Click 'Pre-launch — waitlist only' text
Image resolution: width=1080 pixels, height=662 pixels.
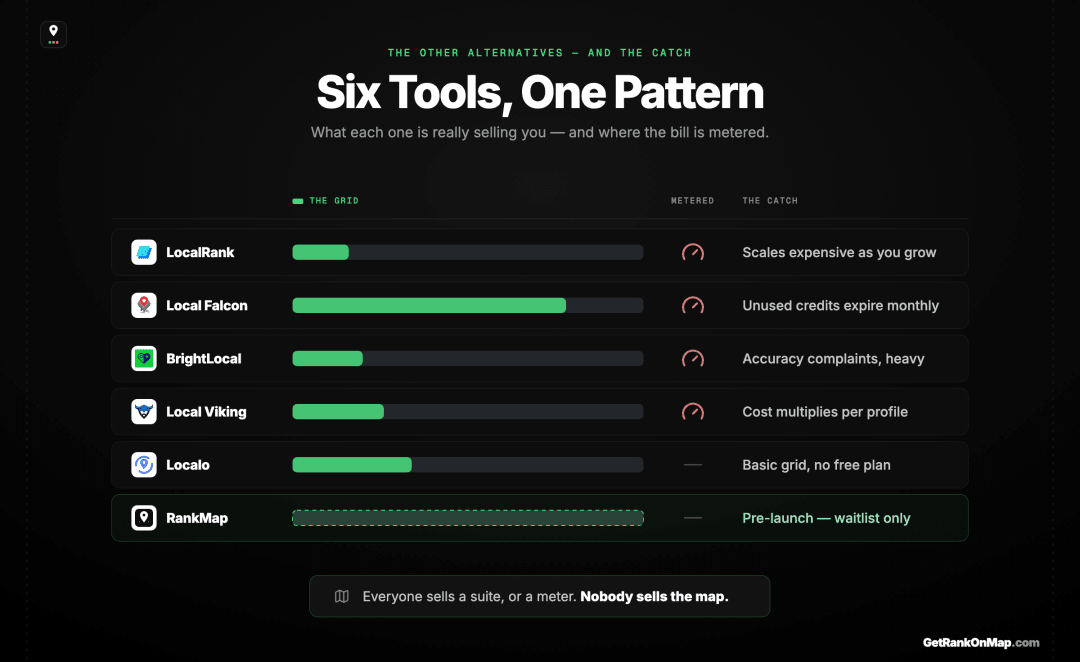pos(826,517)
